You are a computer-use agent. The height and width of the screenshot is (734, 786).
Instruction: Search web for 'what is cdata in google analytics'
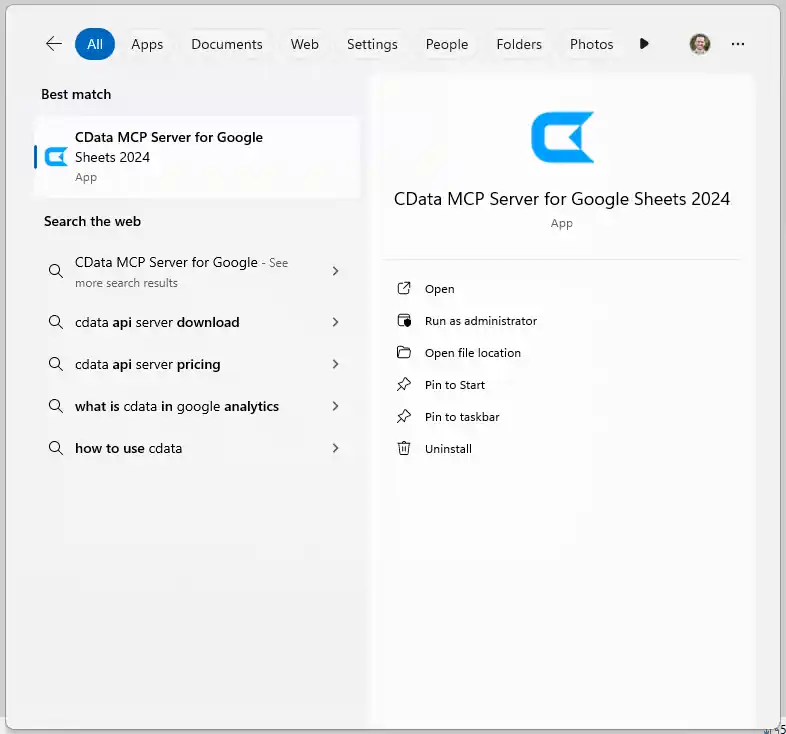pyautogui.click(x=177, y=407)
